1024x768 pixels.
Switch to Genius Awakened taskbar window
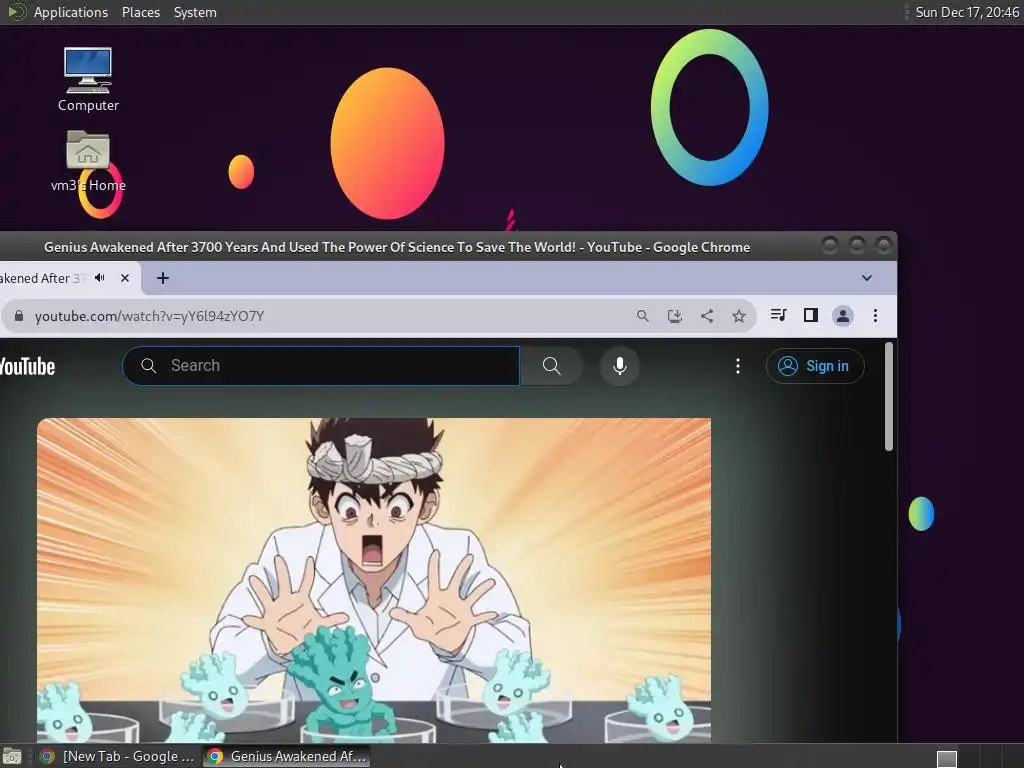tap(287, 756)
